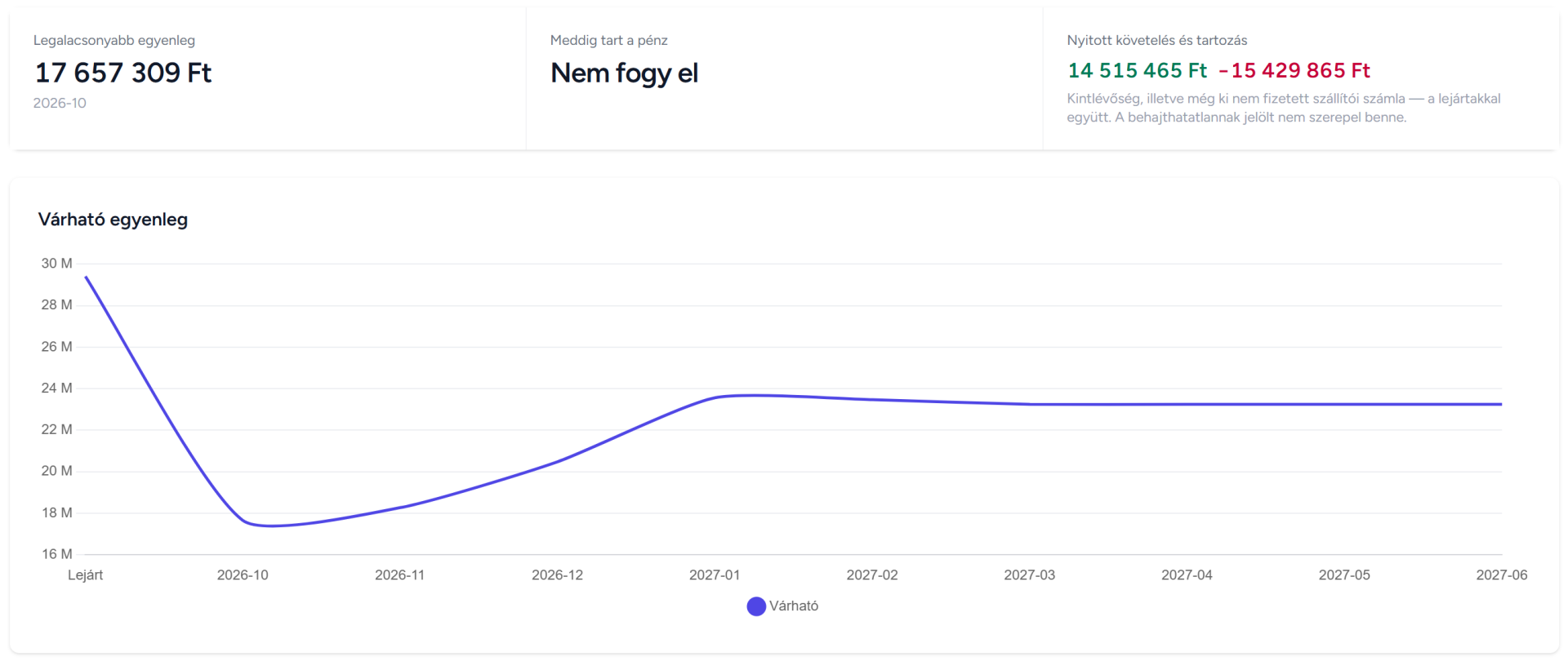
Task: Click the 22 M y-axis label
Action: tap(57, 429)
